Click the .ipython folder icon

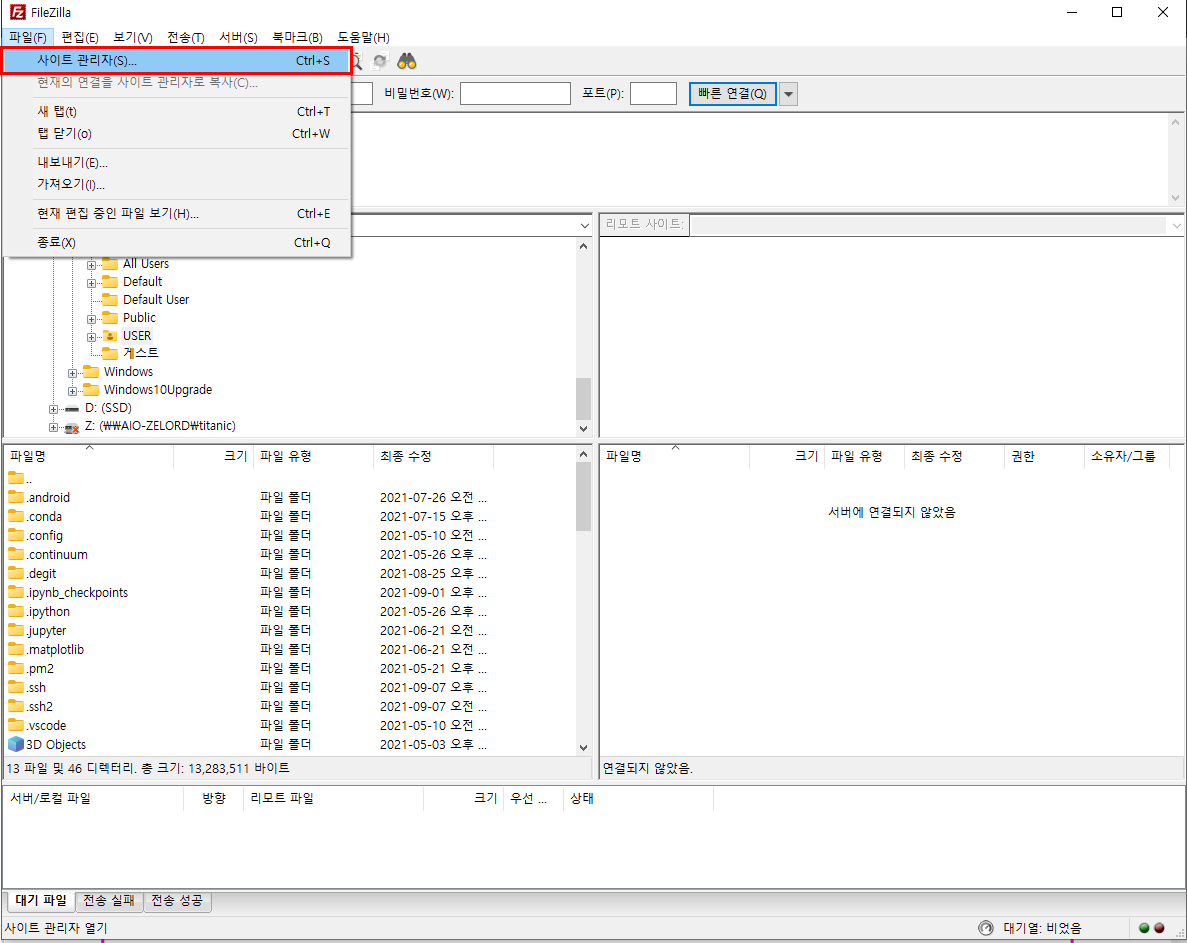click(x=16, y=610)
